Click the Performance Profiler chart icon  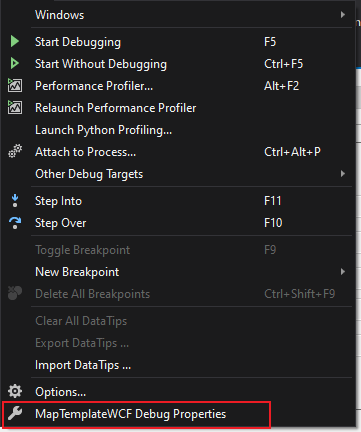(x=15, y=85)
